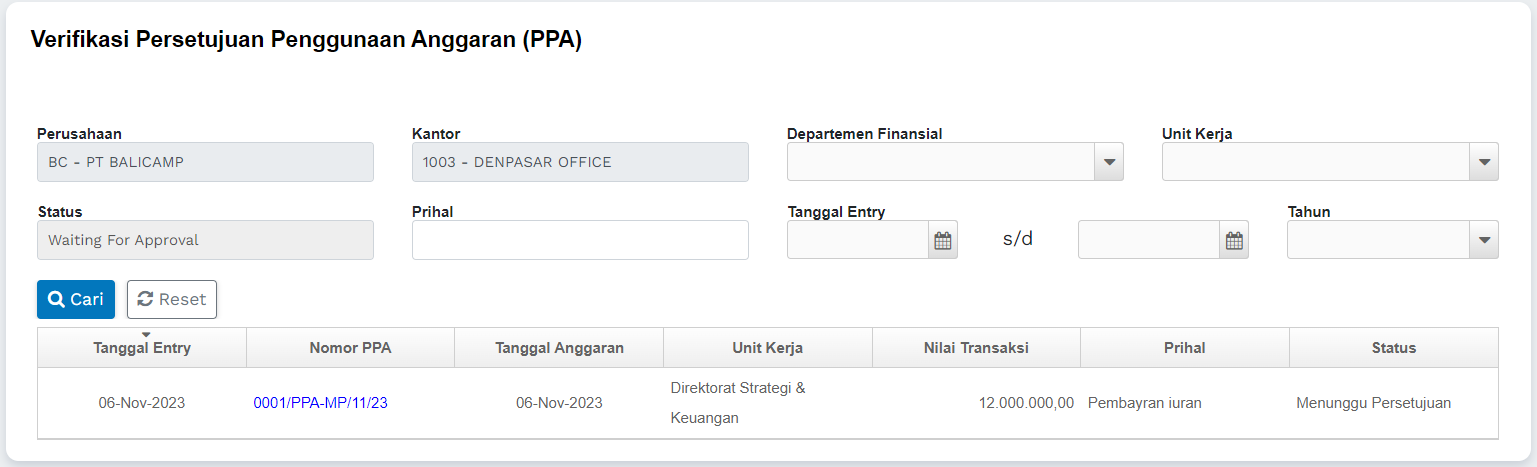Click the Nilai Transaksi column header
The image size is (1537, 467).
click(x=976, y=348)
